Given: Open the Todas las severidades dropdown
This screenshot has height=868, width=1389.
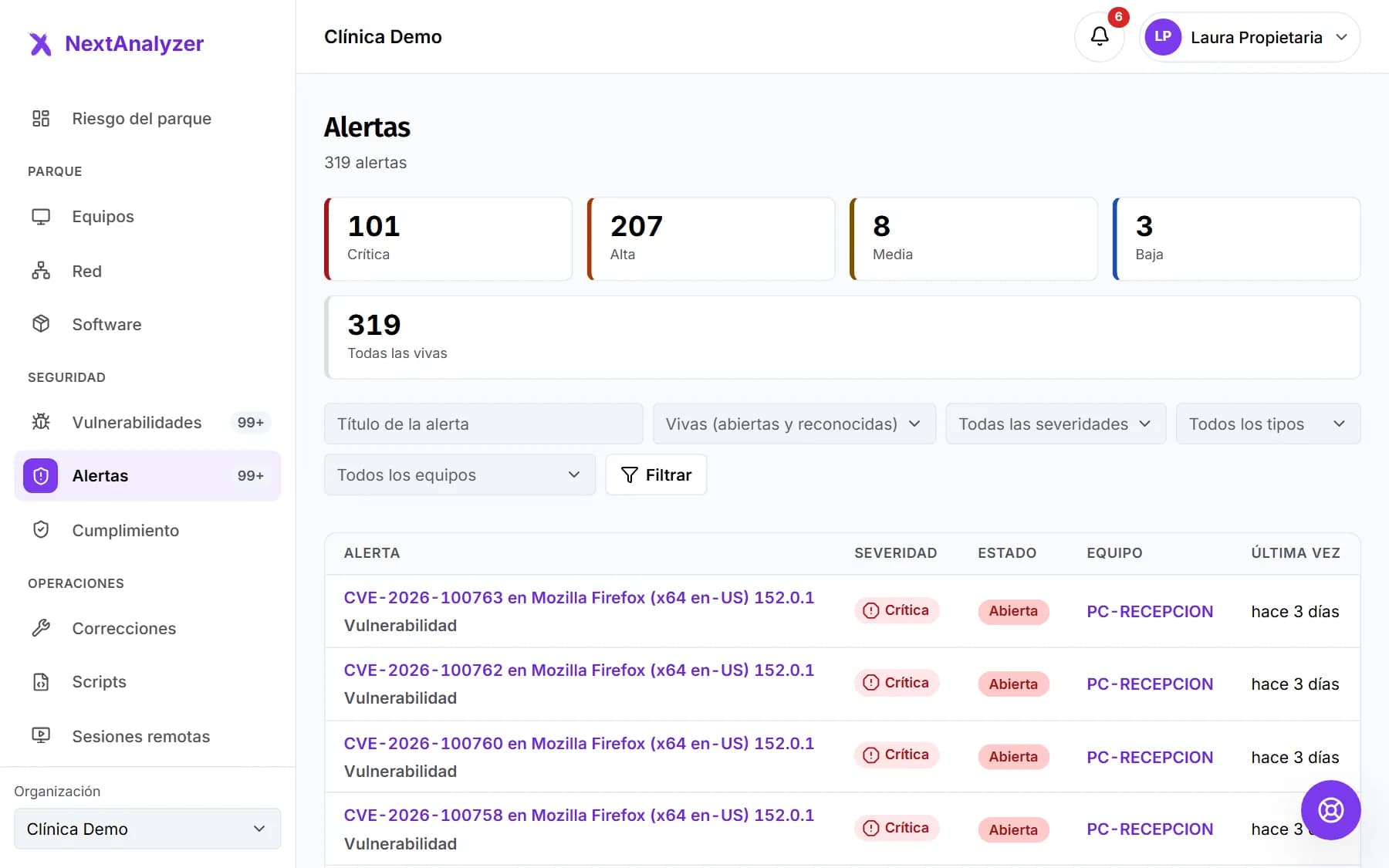Looking at the screenshot, I should tap(1056, 424).
